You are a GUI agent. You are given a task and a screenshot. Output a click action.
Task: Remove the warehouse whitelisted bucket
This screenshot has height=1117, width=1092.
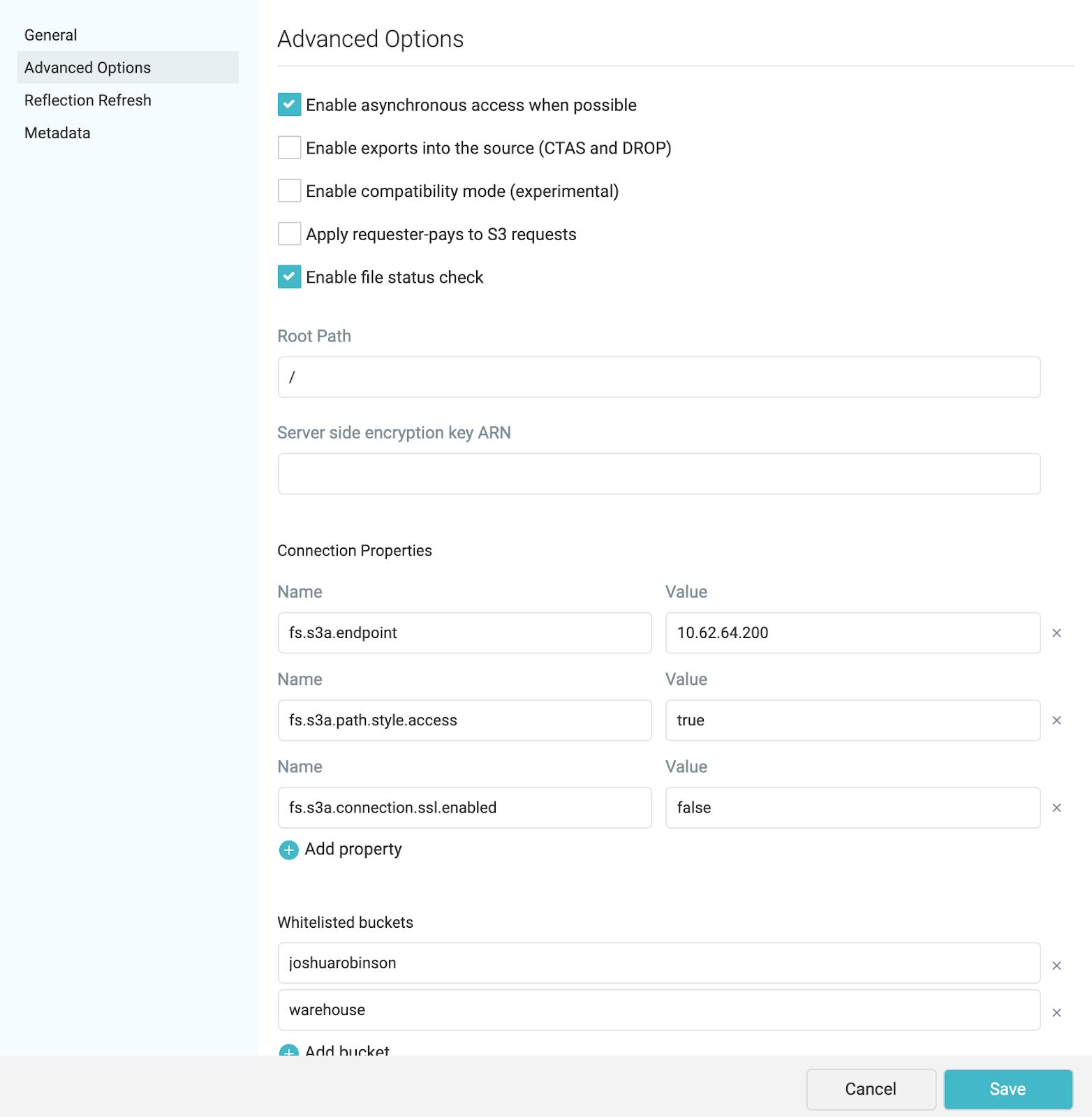[x=1056, y=1012]
